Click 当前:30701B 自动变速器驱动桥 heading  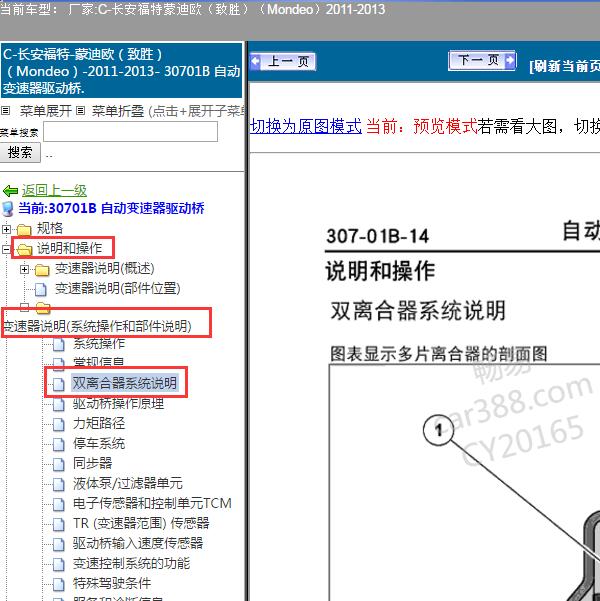[111, 208]
